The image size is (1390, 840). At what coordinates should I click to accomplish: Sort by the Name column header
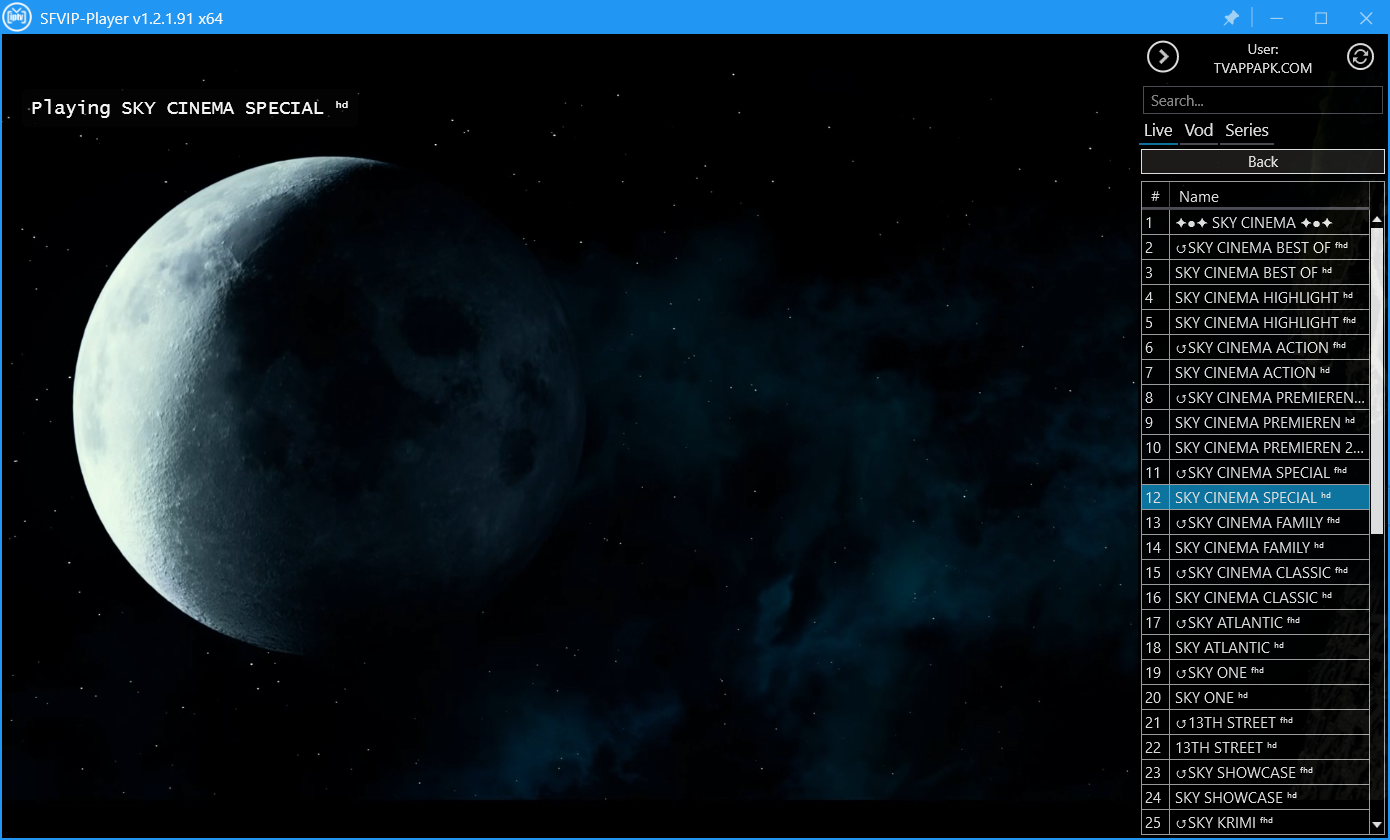(x=1269, y=196)
